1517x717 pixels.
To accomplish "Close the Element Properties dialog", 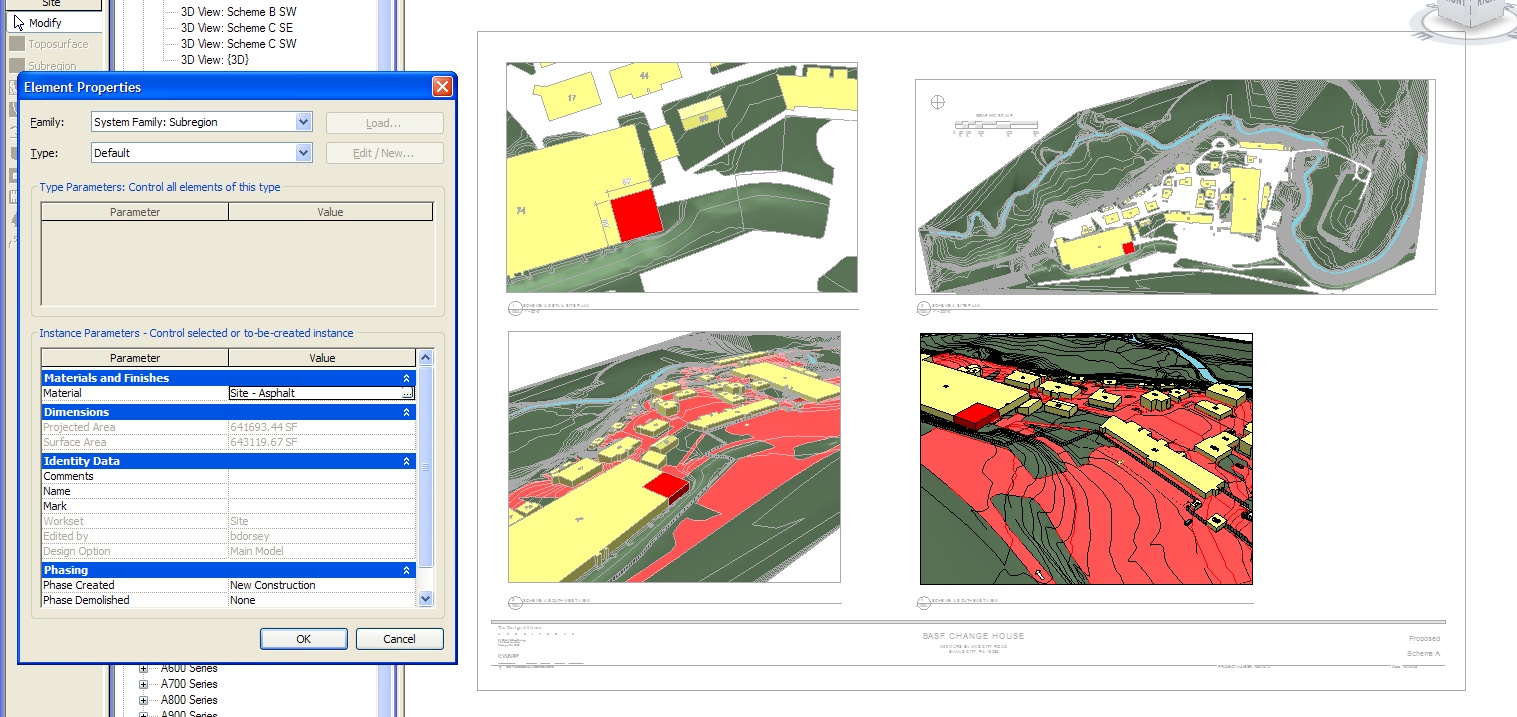I will [442, 87].
